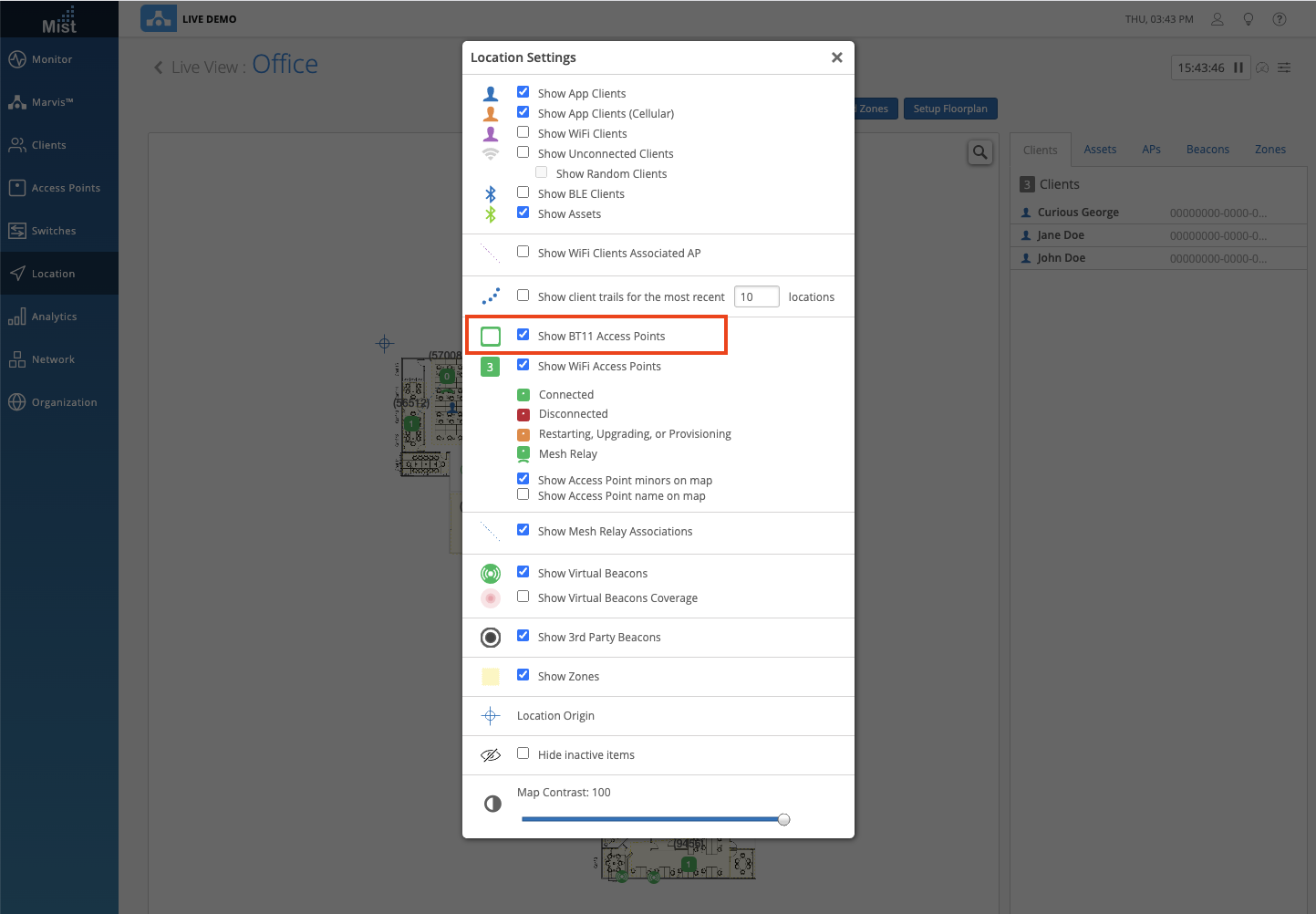The image size is (1316, 914).
Task: Enable Show WiFi Clients checkbox
Action: click(x=523, y=132)
